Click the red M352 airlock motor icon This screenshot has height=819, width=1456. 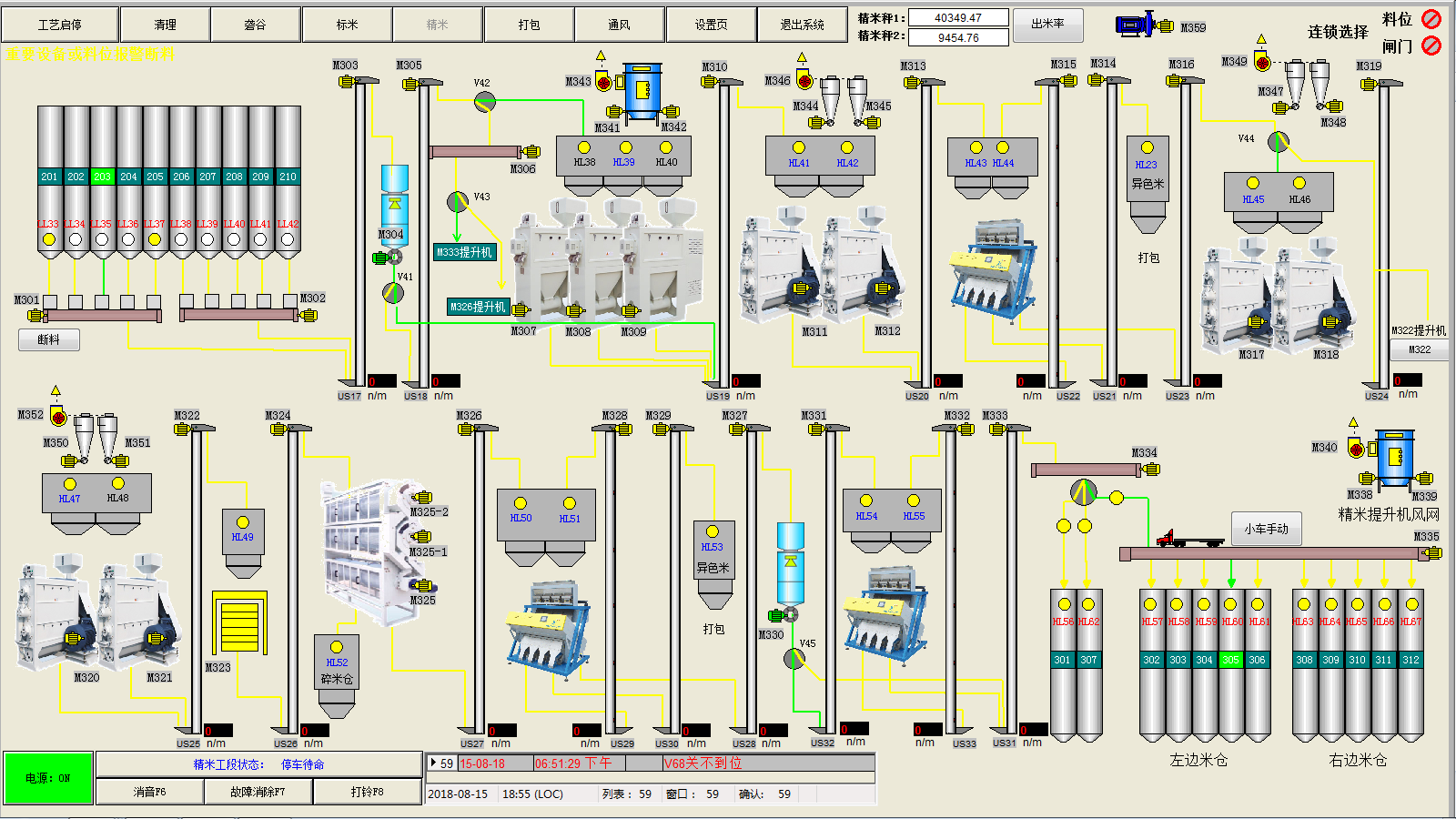[x=59, y=418]
